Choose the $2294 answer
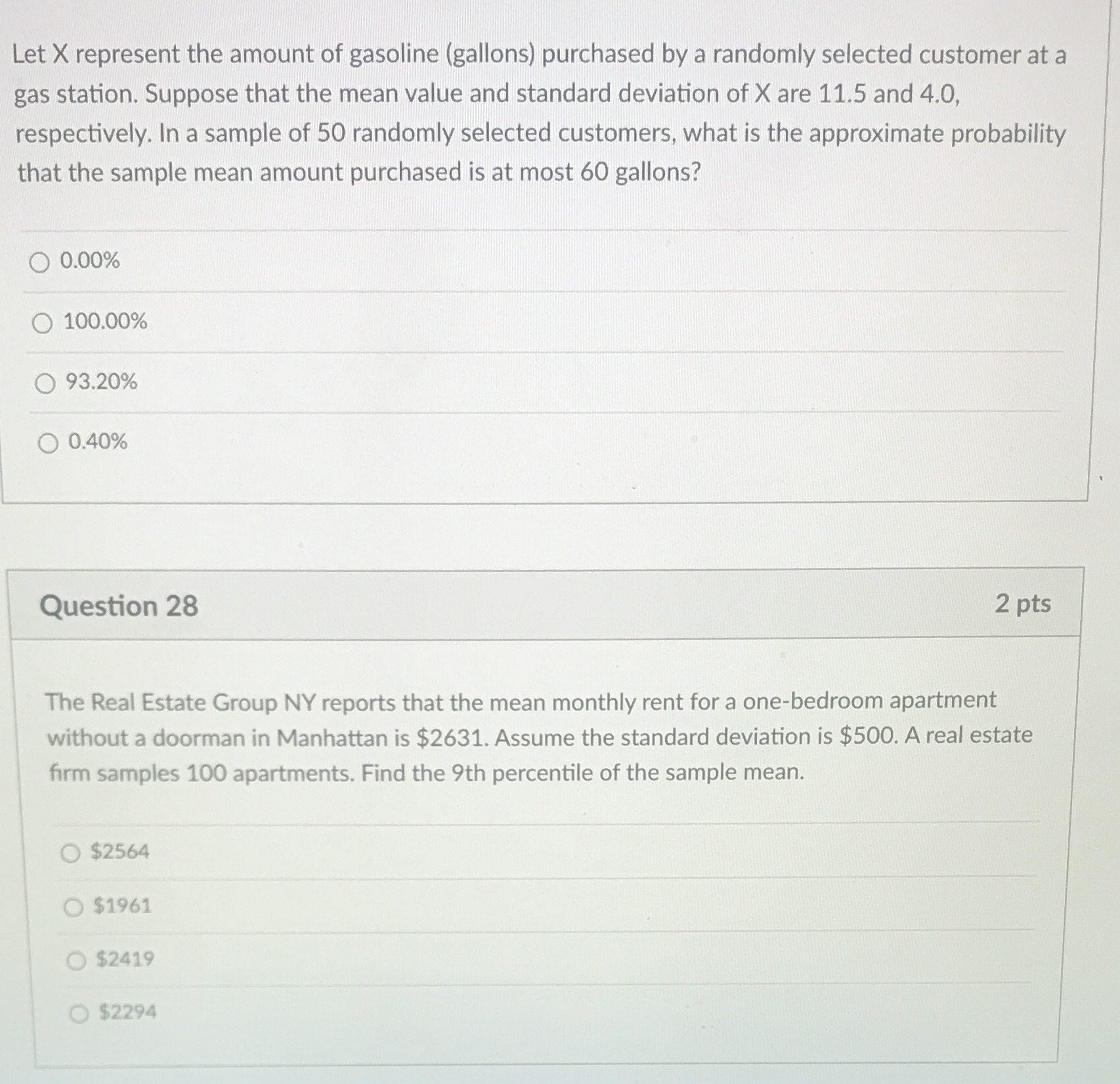Image resolution: width=1120 pixels, height=1084 pixels. (x=77, y=1012)
